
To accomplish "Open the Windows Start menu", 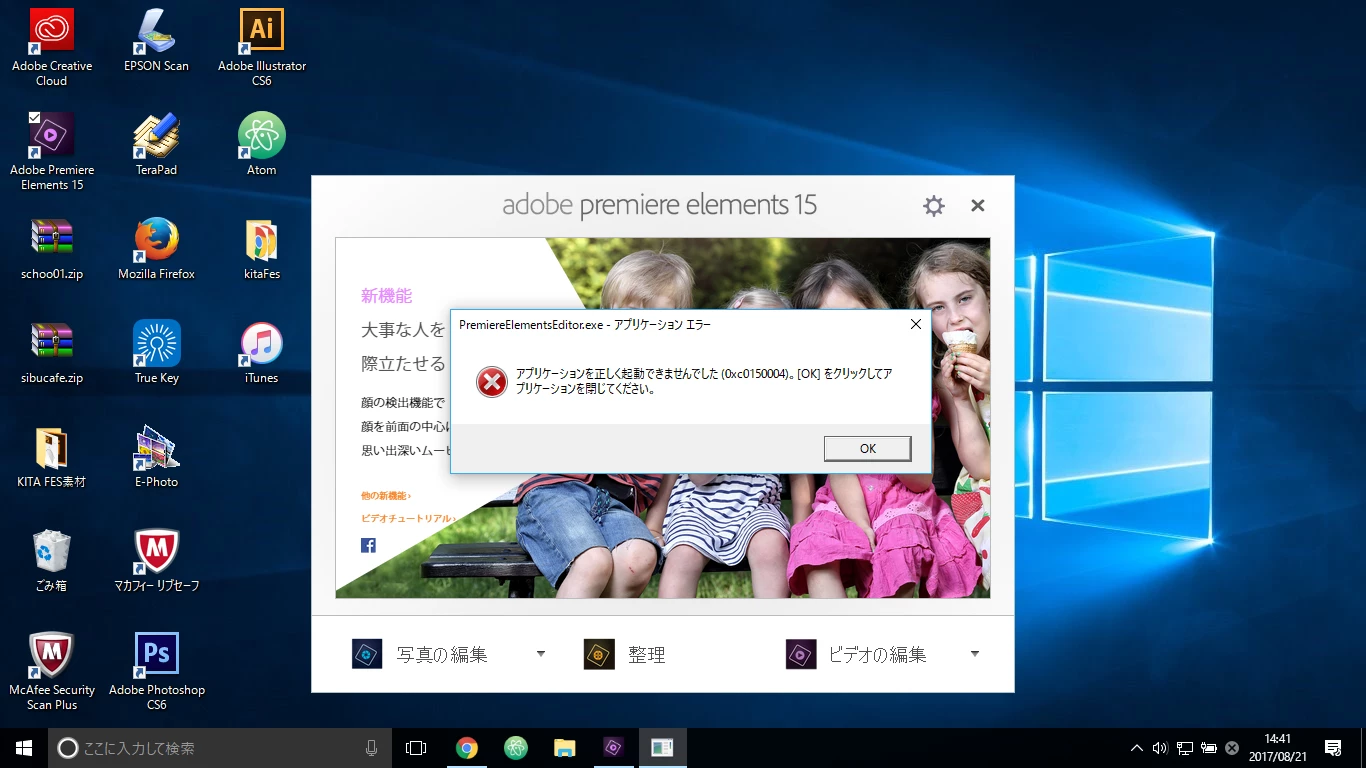I will pos(24,748).
